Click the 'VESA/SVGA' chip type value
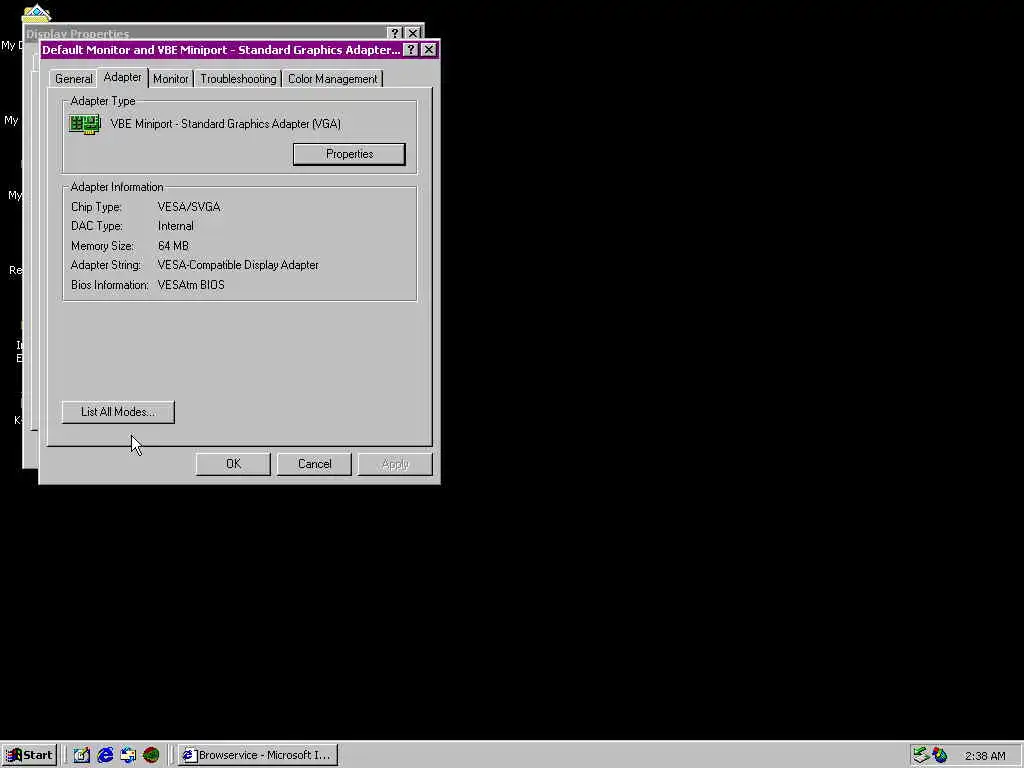Screen dimensions: 1024x768 (189, 206)
